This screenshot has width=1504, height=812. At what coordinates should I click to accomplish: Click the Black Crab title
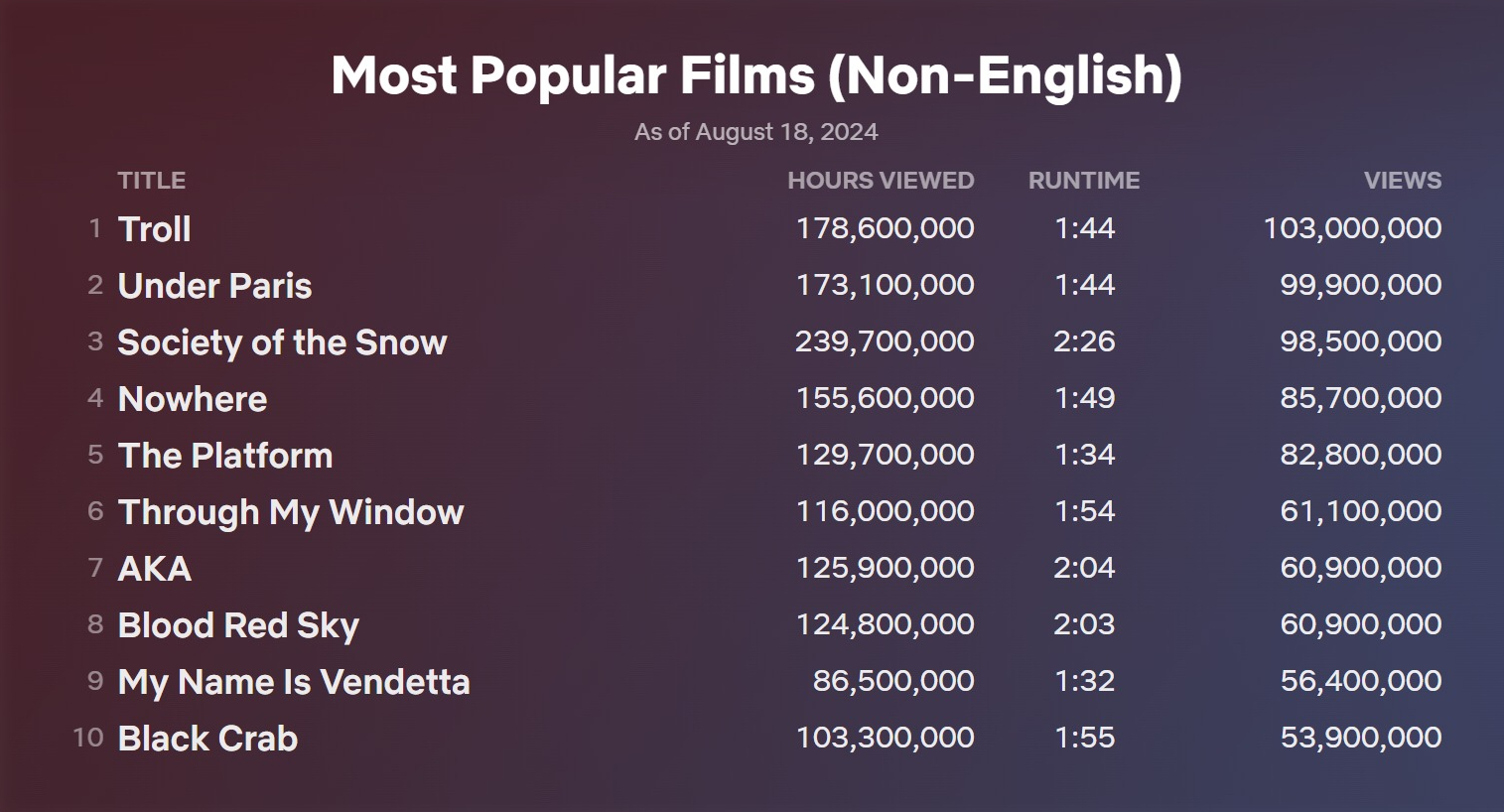[x=207, y=739]
